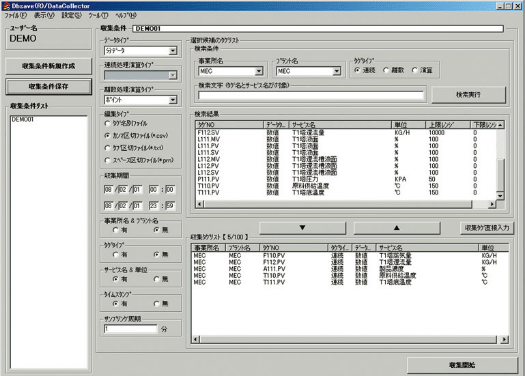Select the L112.PV row in search results
Image resolution: width=525 pixels, height=376 pixels.
tap(347, 166)
